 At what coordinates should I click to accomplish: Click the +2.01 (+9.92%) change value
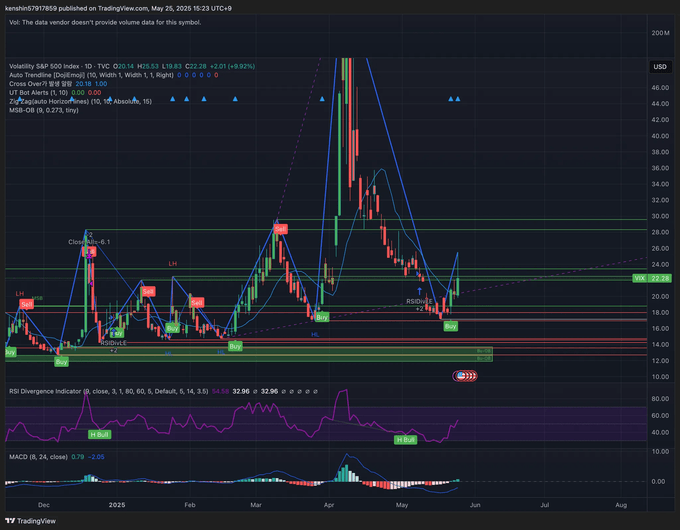click(232, 66)
